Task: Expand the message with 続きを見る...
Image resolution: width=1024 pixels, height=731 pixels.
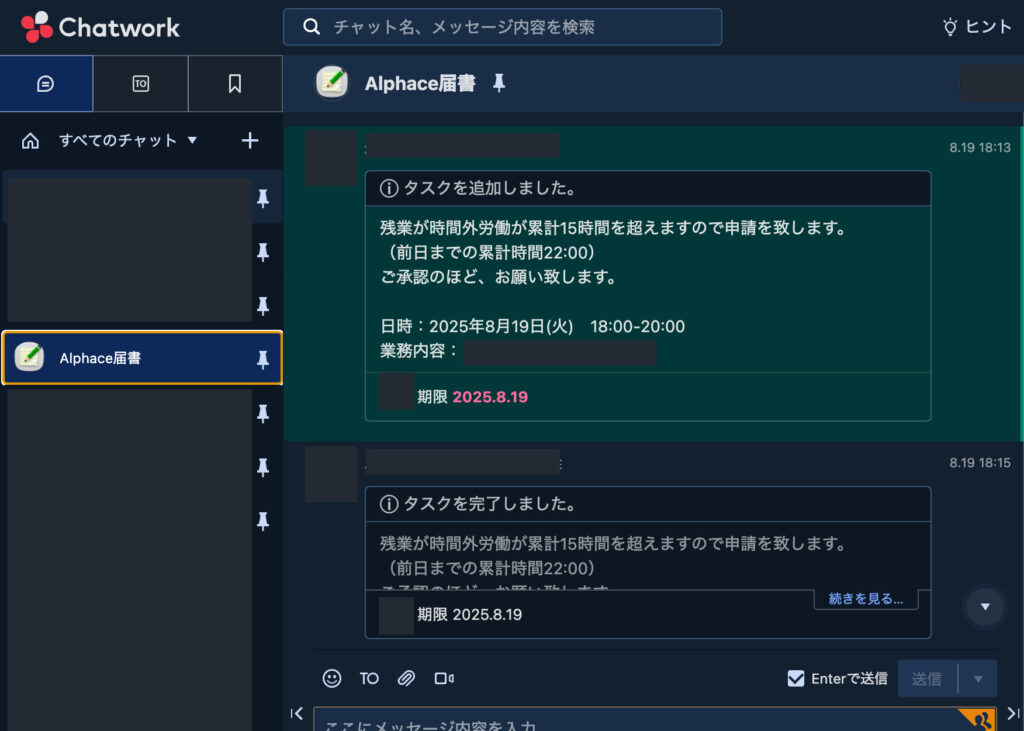Action: coord(866,599)
